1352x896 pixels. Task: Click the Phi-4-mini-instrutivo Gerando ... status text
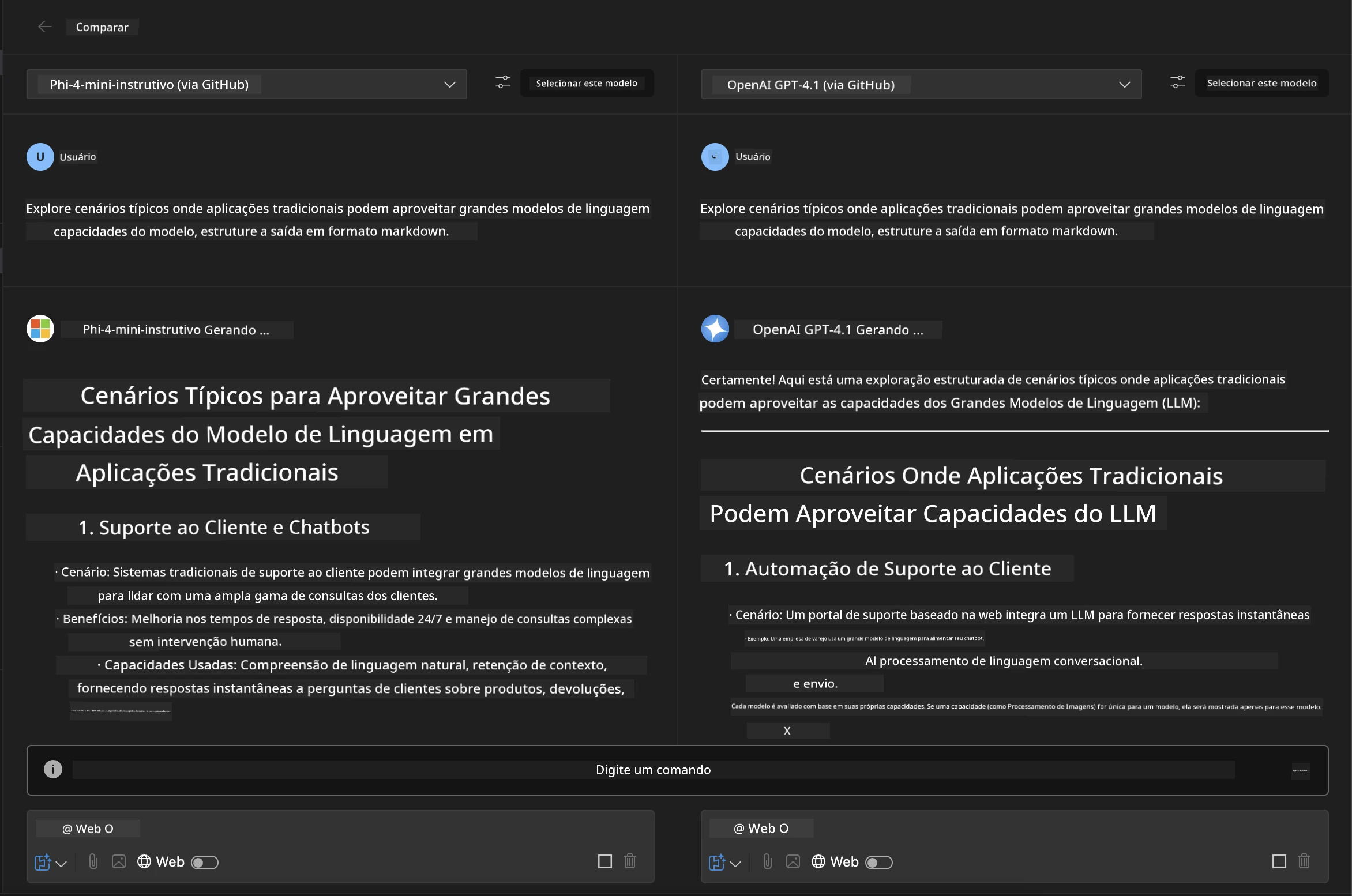(176, 330)
